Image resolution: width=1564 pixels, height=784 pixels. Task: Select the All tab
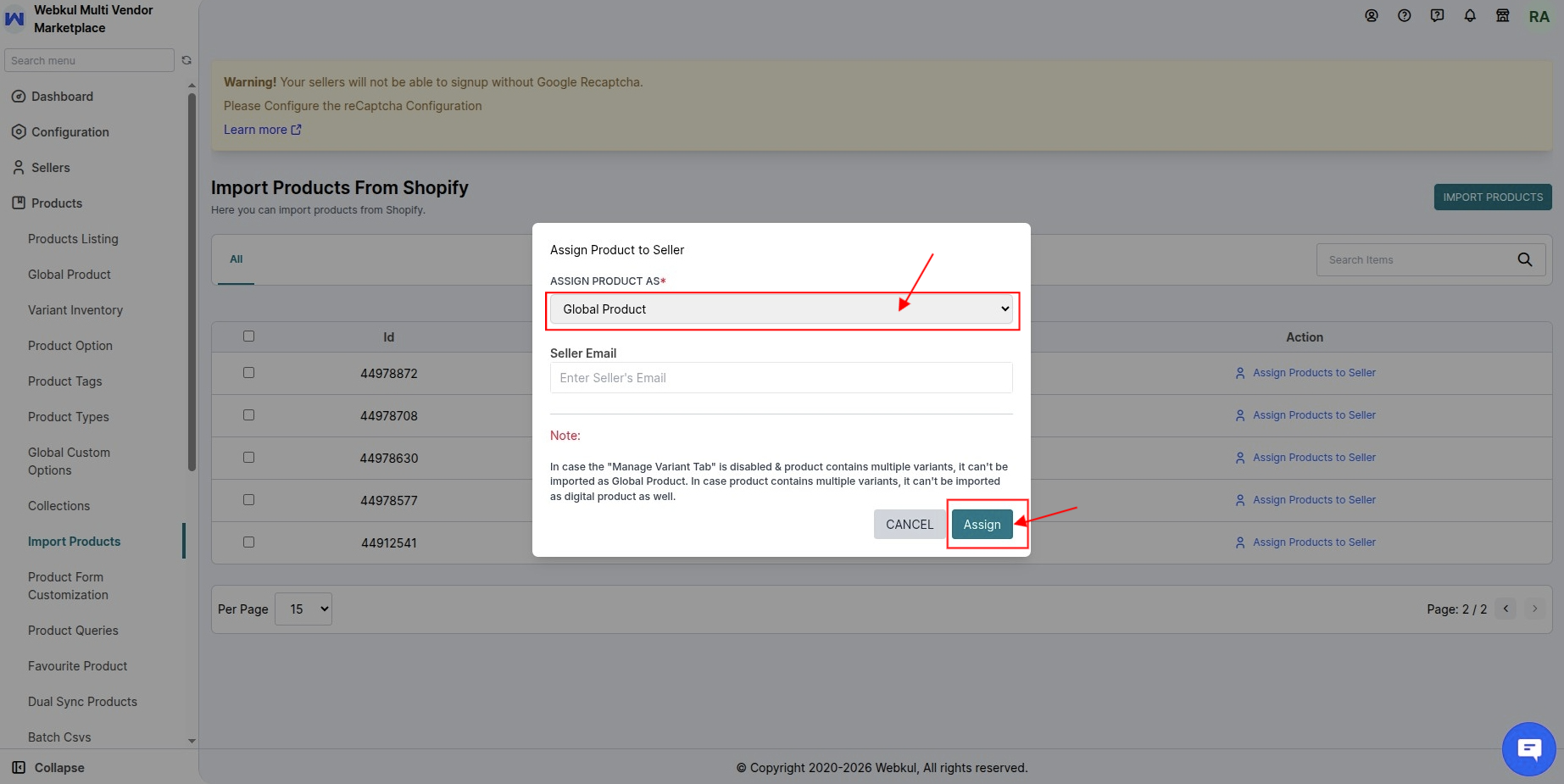(237, 259)
